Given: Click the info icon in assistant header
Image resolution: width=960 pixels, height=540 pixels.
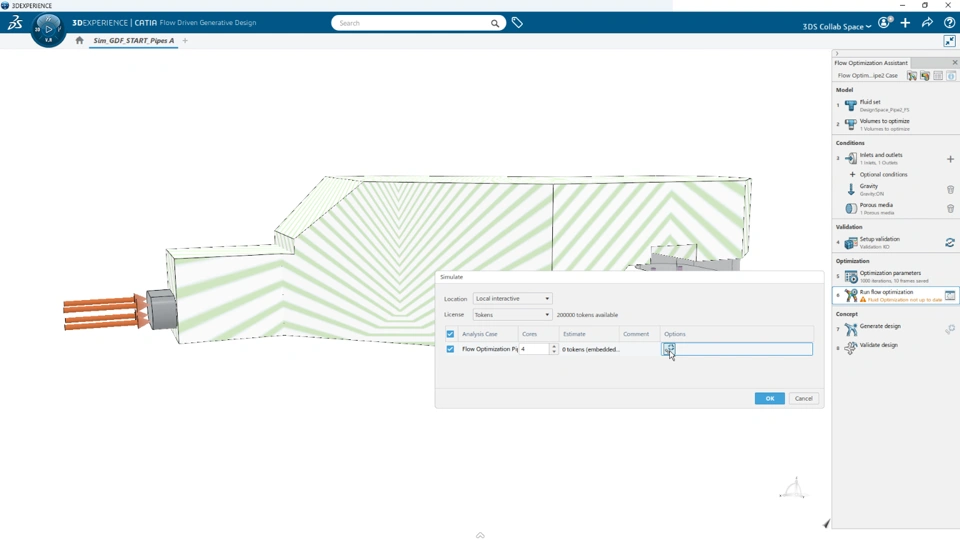Looking at the screenshot, I should (x=951, y=75).
